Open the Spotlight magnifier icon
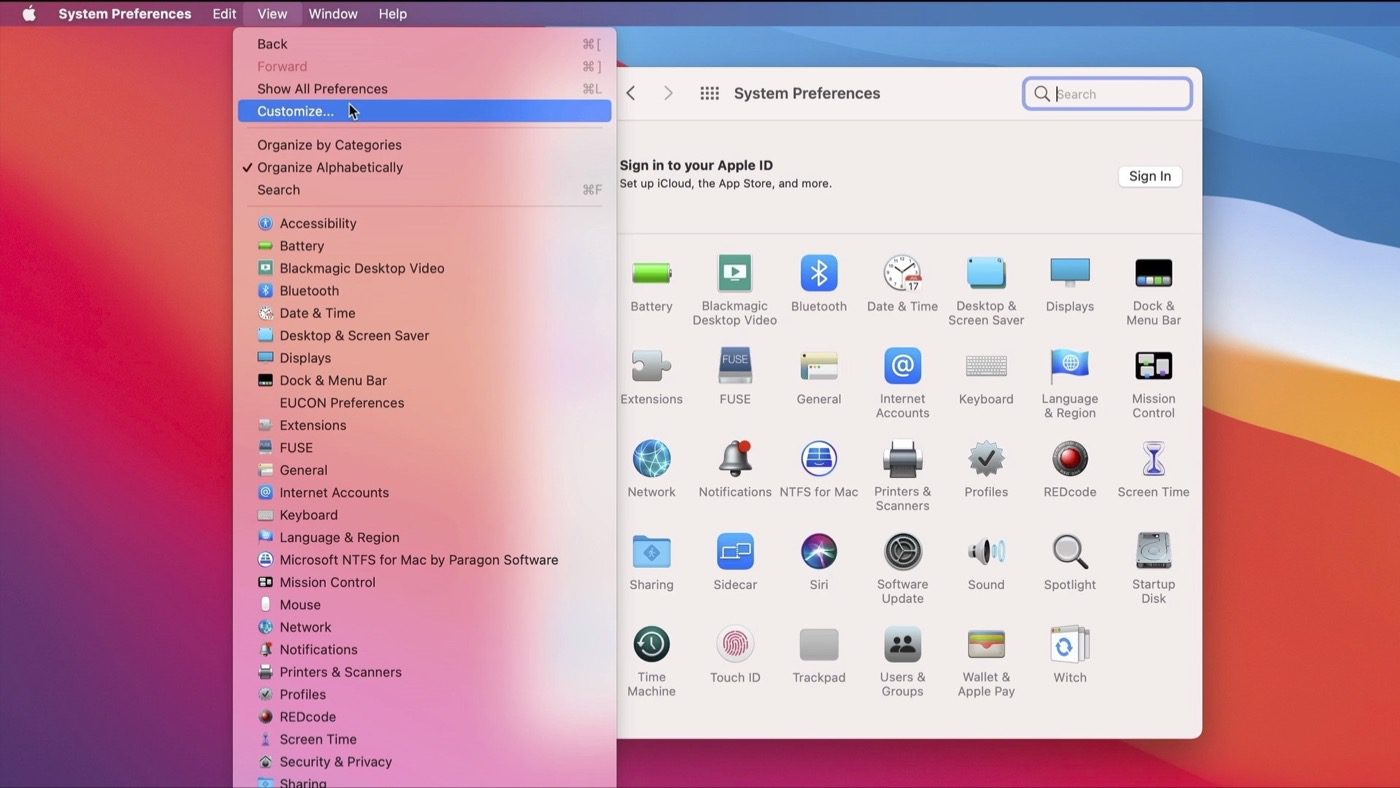 click(1070, 552)
